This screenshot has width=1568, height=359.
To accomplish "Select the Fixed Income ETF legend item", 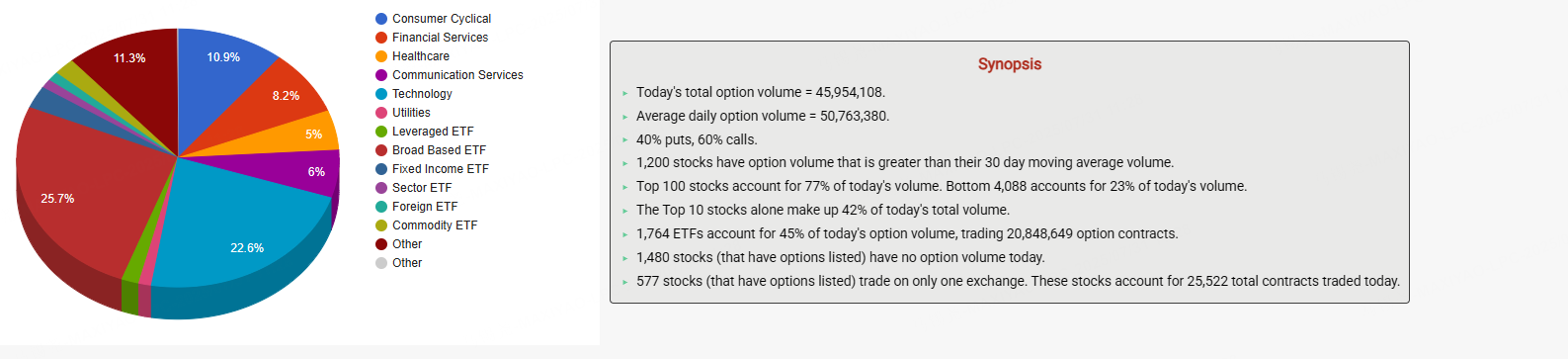I will pyautogui.click(x=433, y=169).
